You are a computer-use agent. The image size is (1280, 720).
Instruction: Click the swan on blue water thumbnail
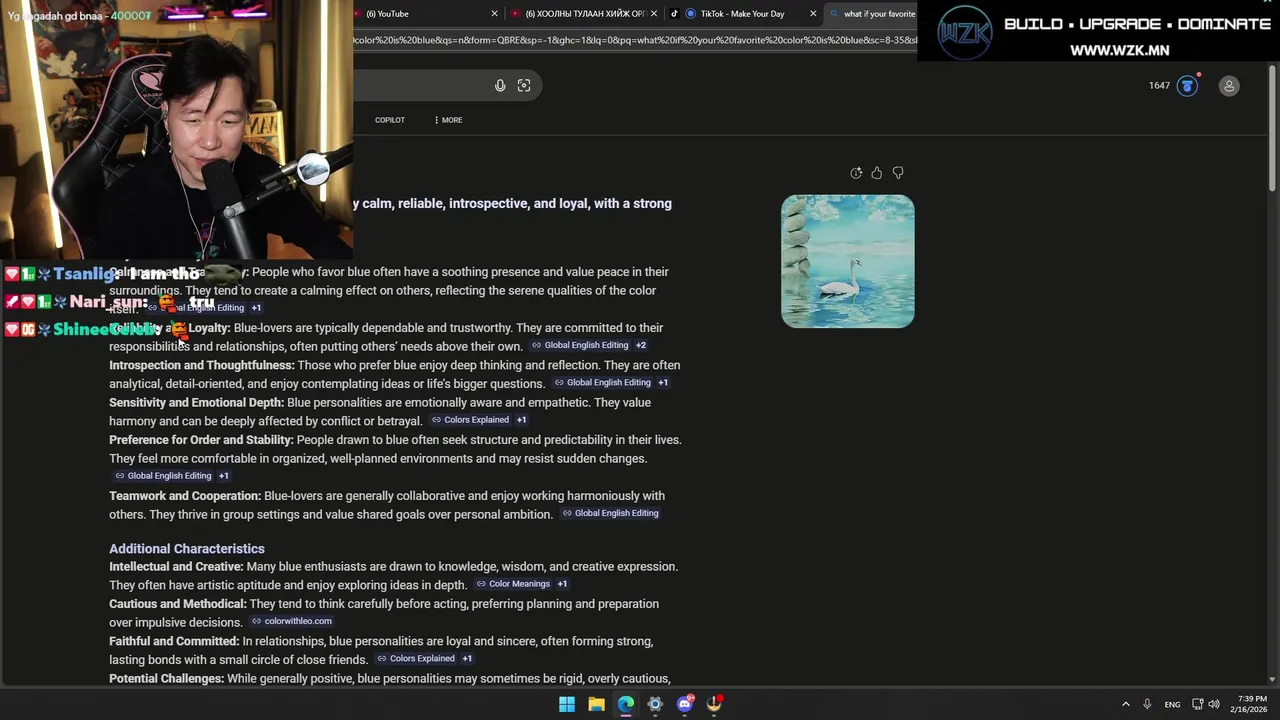(848, 261)
